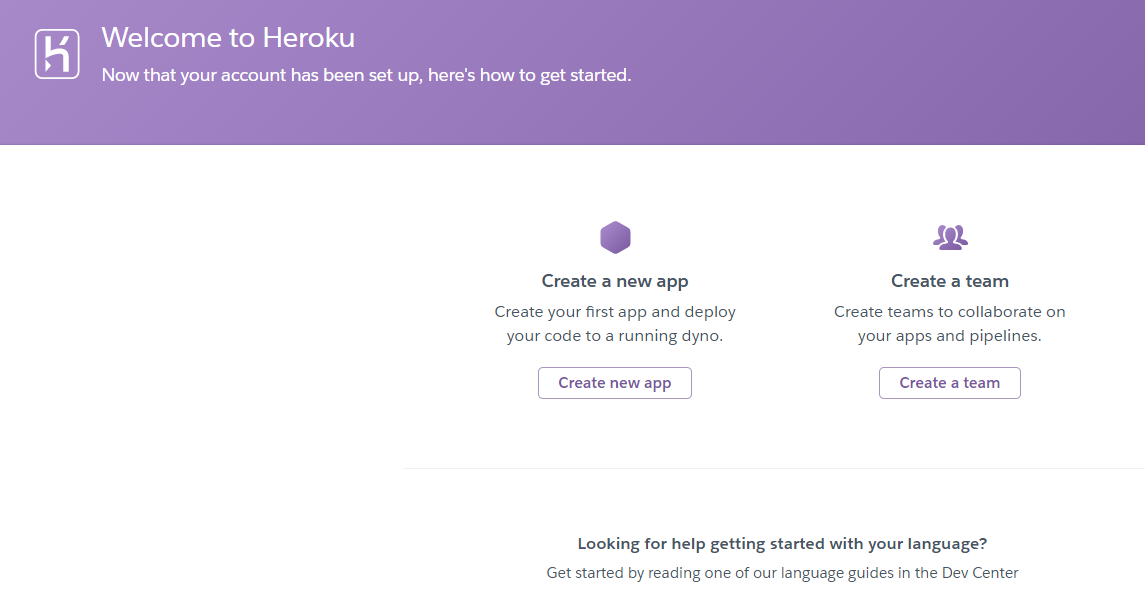The height and width of the screenshot is (595, 1145).
Task: Click the "Welcome to Heroku" heading
Action: tap(228, 38)
